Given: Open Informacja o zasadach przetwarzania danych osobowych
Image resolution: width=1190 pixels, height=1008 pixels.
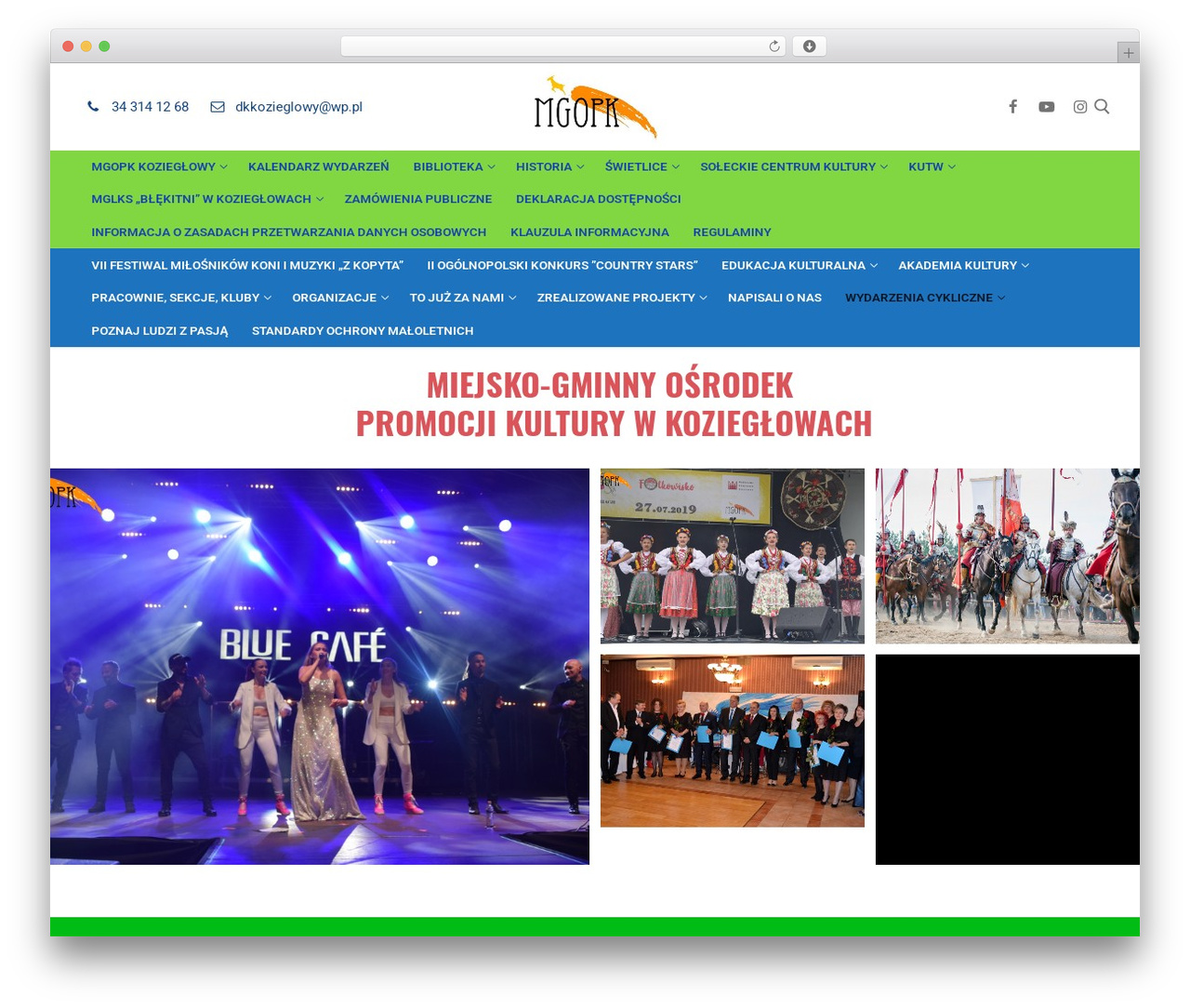Looking at the screenshot, I should coord(289,232).
